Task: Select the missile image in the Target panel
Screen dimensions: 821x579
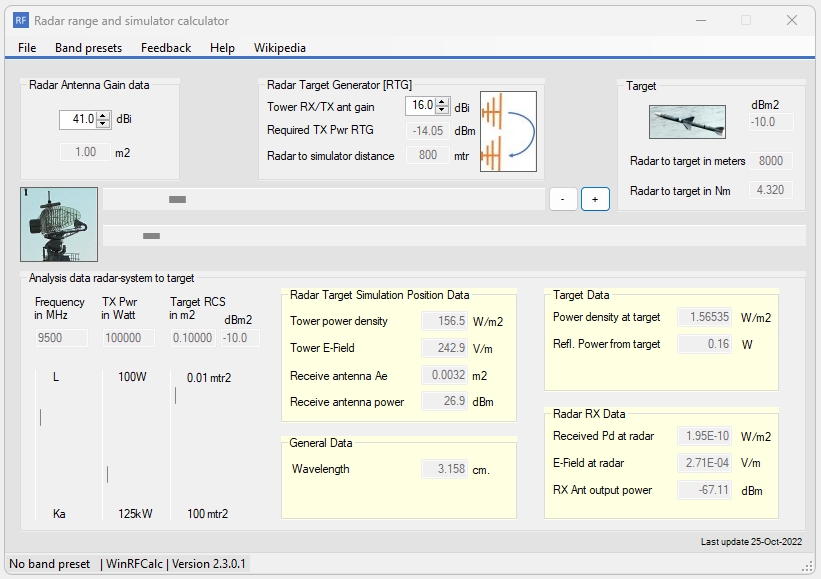Action: [688, 122]
